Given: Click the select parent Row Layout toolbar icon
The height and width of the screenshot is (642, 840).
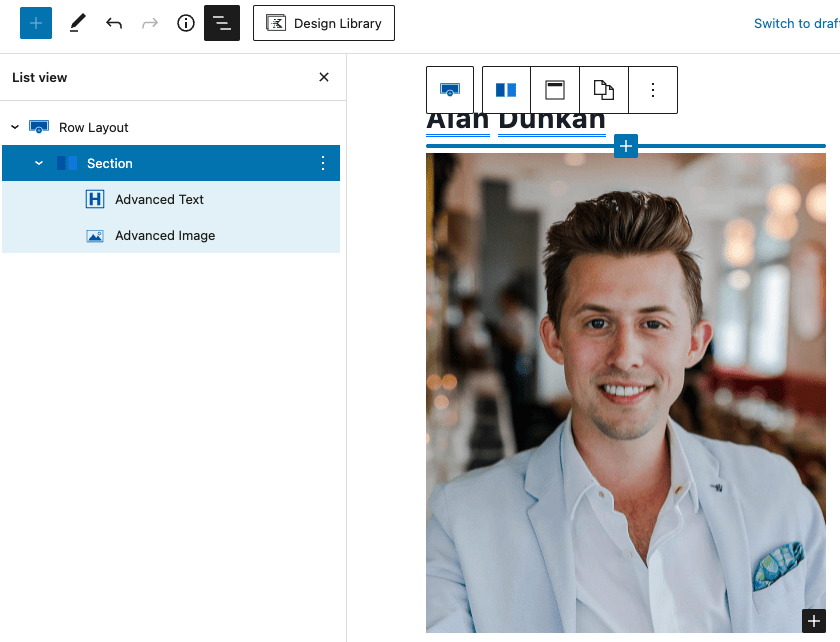Looking at the screenshot, I should [450, 90].
